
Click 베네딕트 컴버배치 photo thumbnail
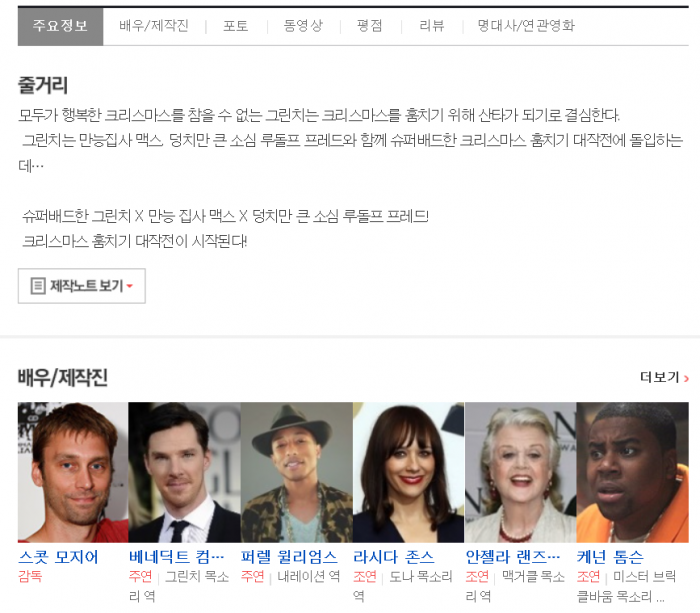click(184, 472)
